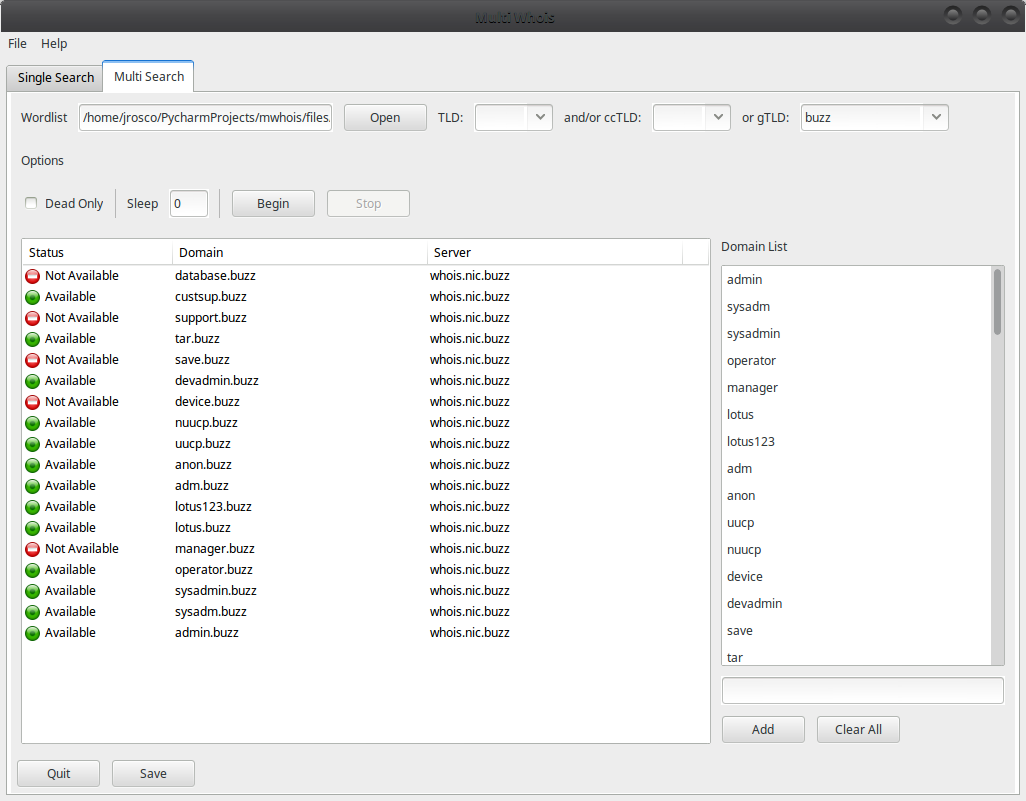Enable the Dead Only checkbox

pyautogui.click(x=32, y=204)
